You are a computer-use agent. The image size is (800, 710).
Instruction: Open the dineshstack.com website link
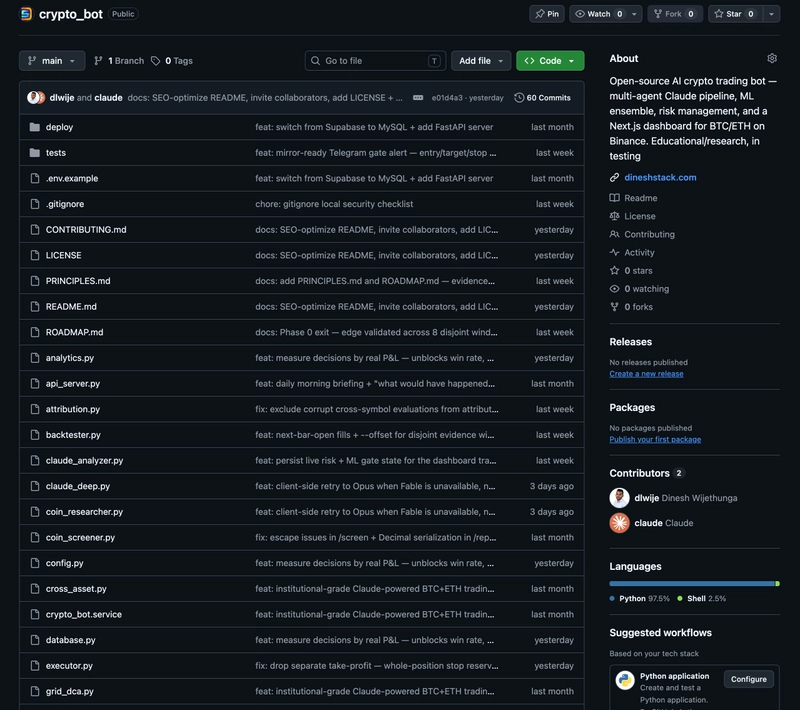pyautogui.click(x=660, y=178)
